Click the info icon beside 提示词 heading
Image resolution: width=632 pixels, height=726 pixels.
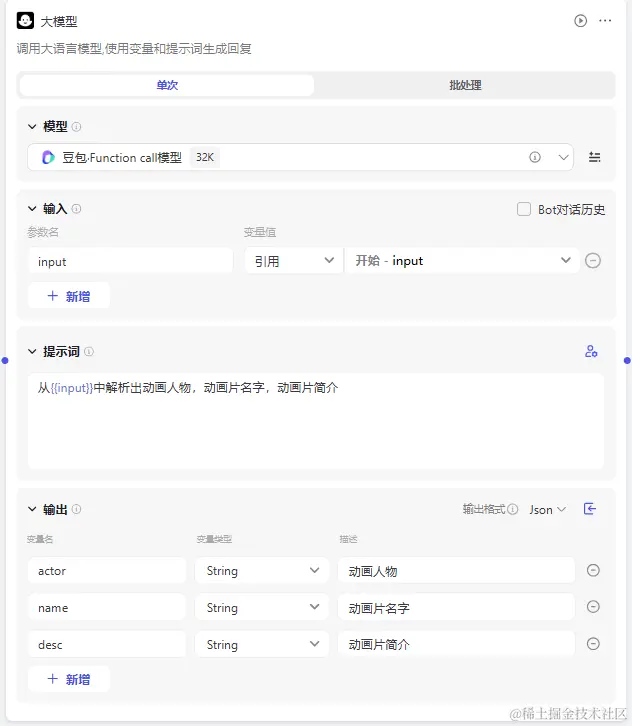point(89,351)
